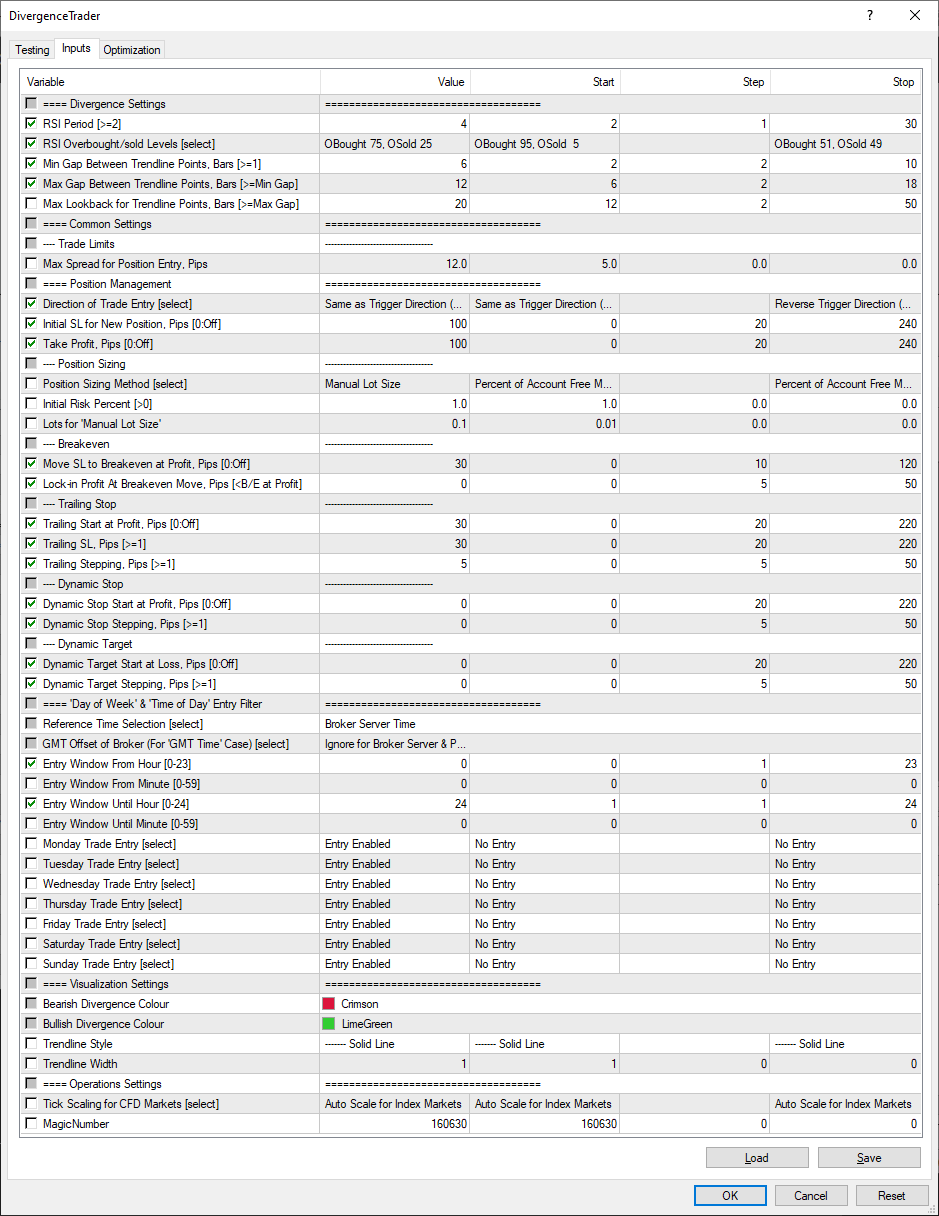Open Direction of Trade Entry value dropdown
The width and height of the screenshot is (939, 1216).
pyautogui.click(x=394, y=304)
